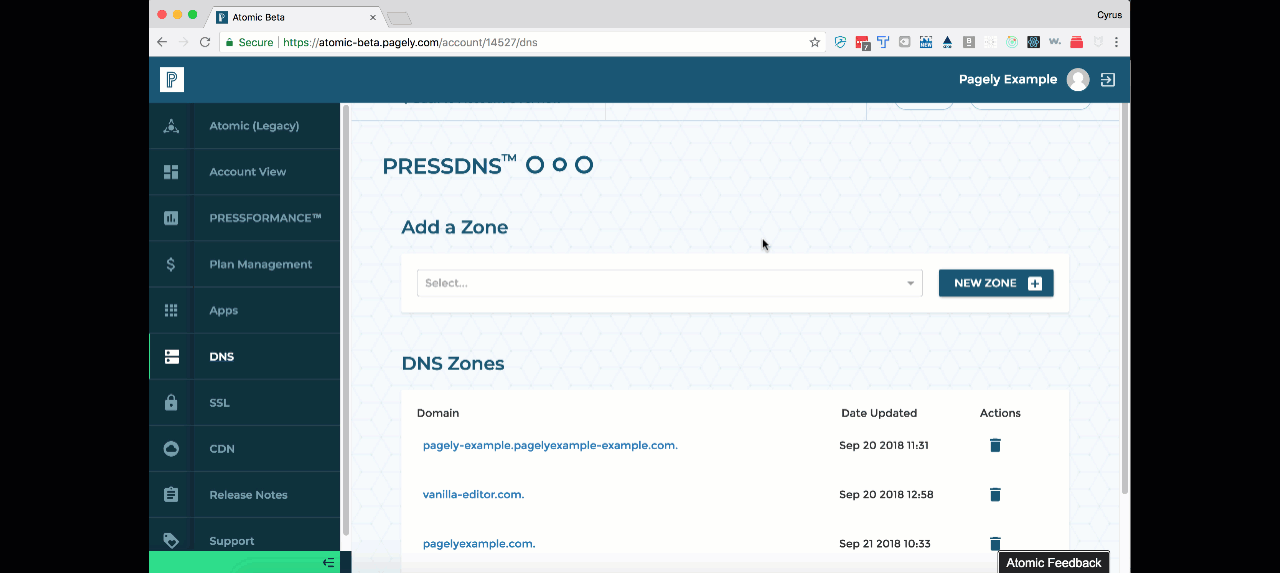Click the PRESSFORMANCE chart icon
The height and width of the screenshot is (573, 1280).
[x=171, y=218]
